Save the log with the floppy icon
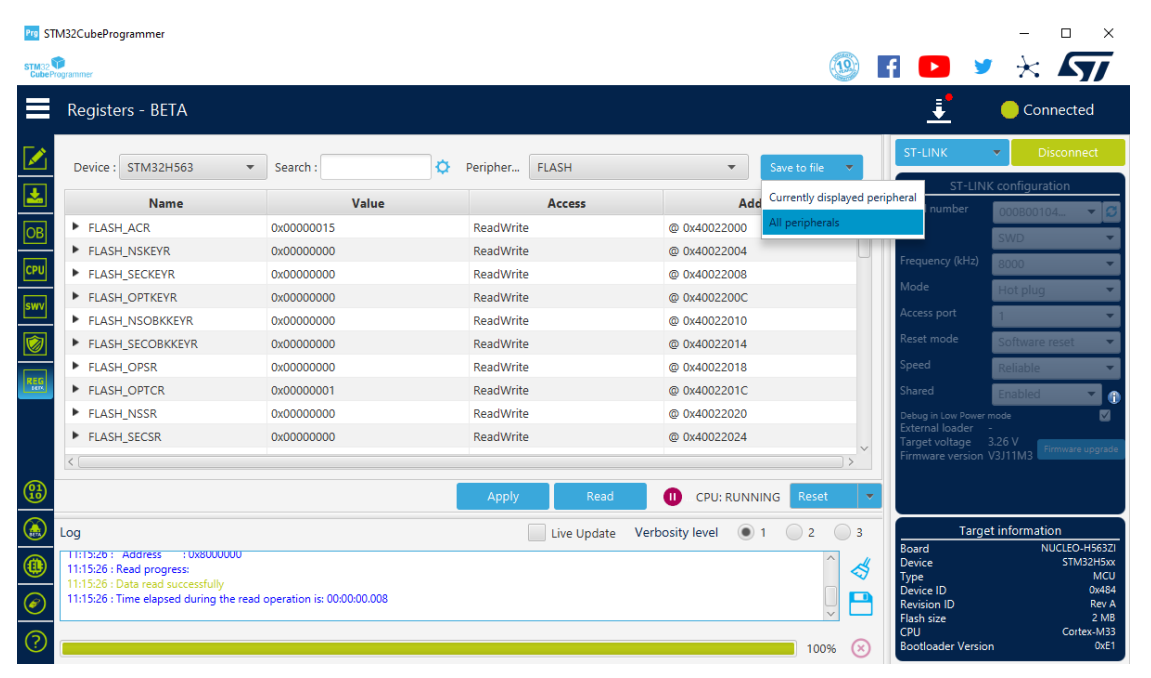 tap(860, 603)
